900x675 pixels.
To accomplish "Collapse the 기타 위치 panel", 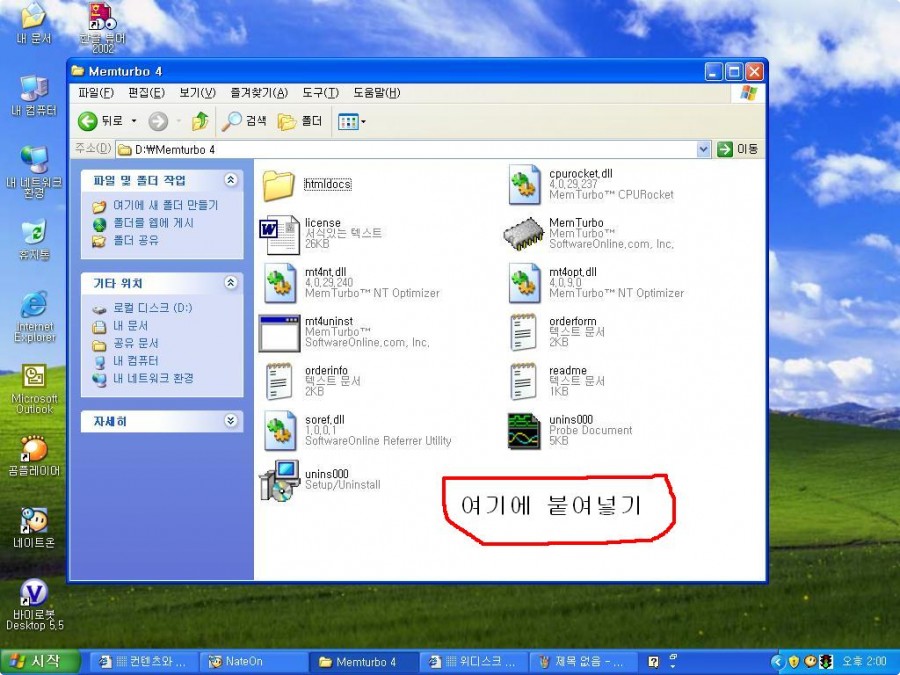I will coord(231,282).
